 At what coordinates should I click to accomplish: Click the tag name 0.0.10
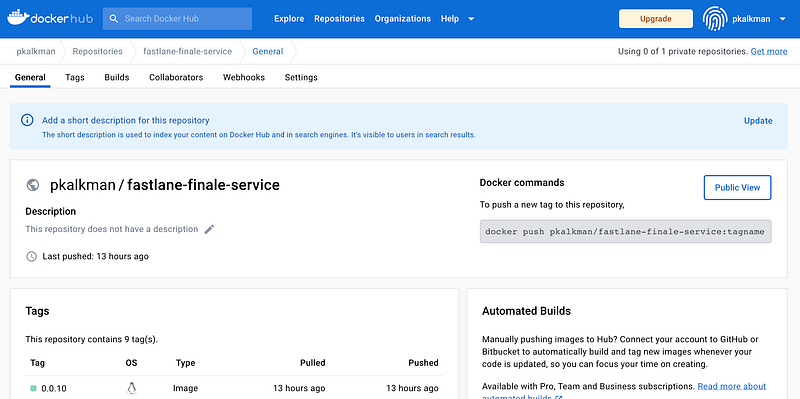point(54,388)
